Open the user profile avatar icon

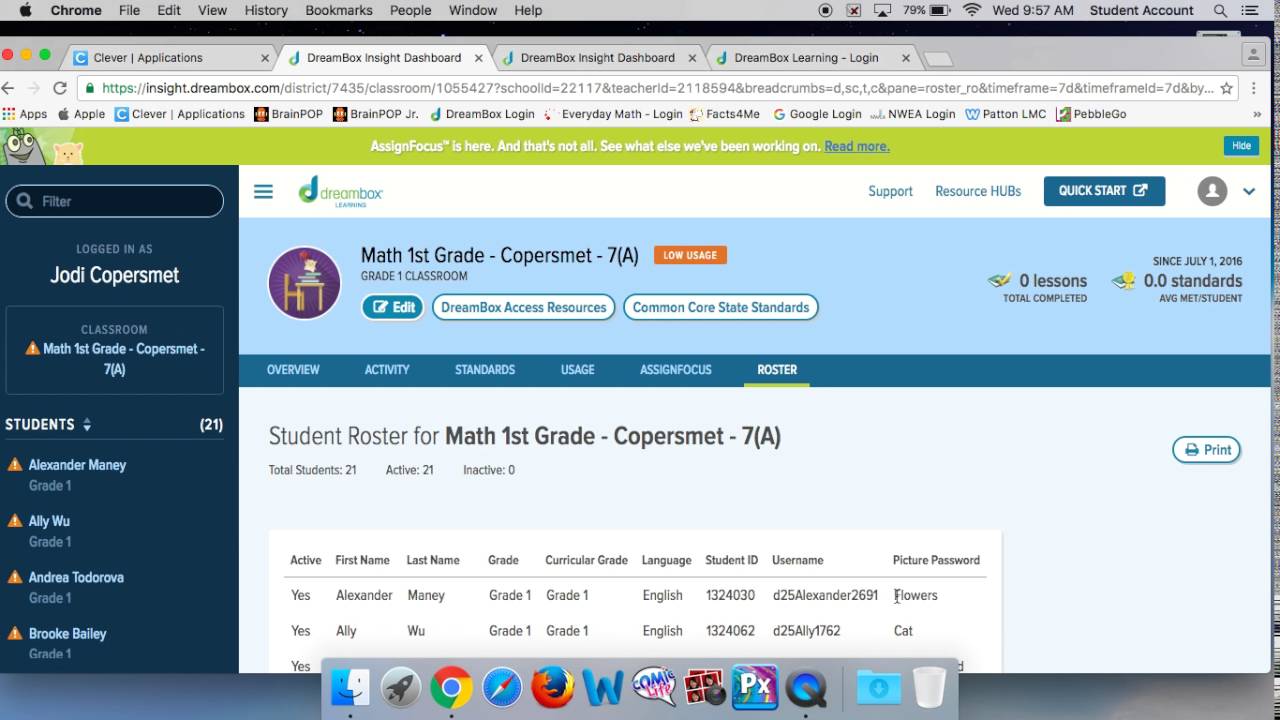1212,191
